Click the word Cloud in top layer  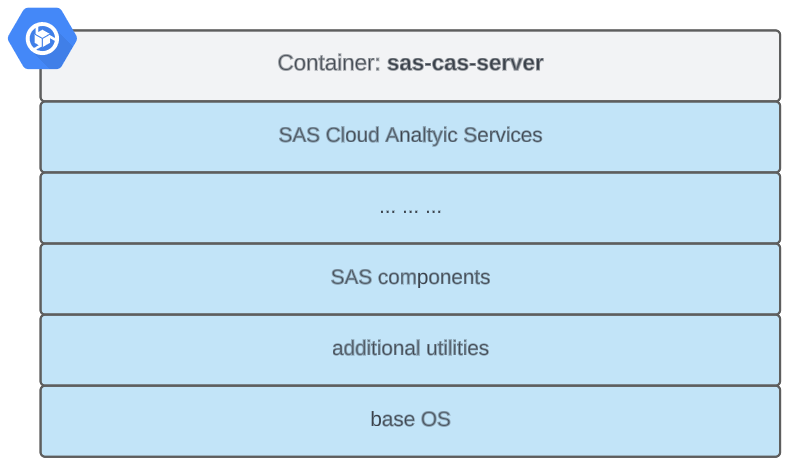(x=351, y=135)
